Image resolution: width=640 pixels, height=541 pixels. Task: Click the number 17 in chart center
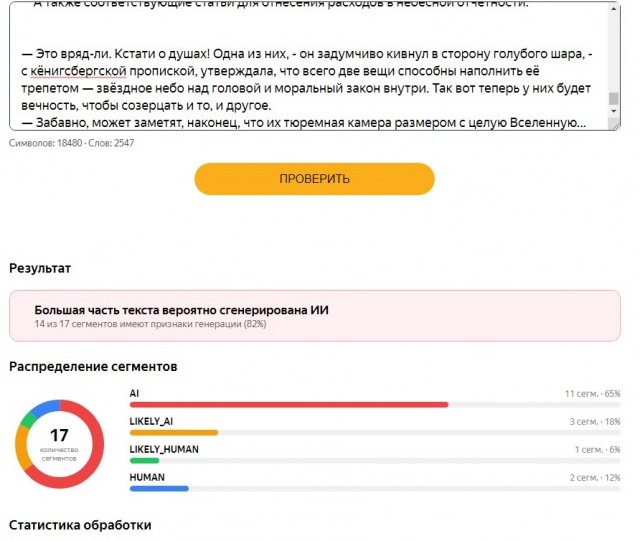[x=59, y=435]
